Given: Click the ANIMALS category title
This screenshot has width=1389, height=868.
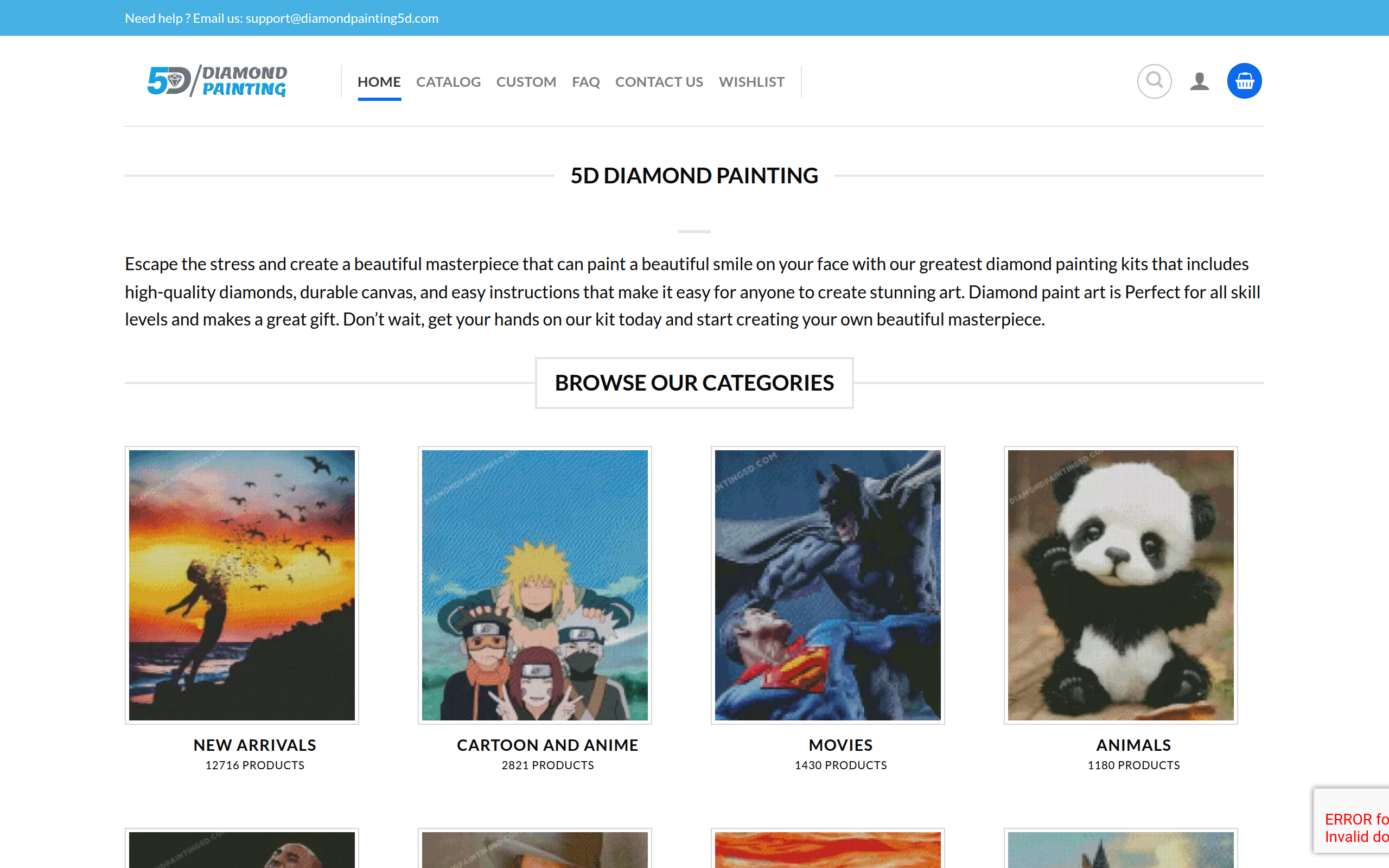Looking at the screenshot, I should tap(1133, 744).
